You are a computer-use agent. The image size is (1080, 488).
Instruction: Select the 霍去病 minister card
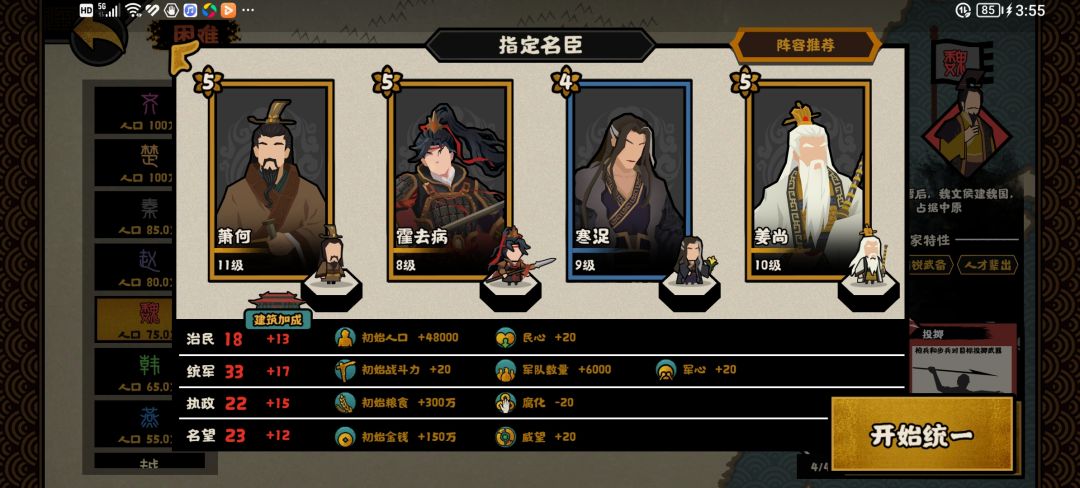point(450,181)
